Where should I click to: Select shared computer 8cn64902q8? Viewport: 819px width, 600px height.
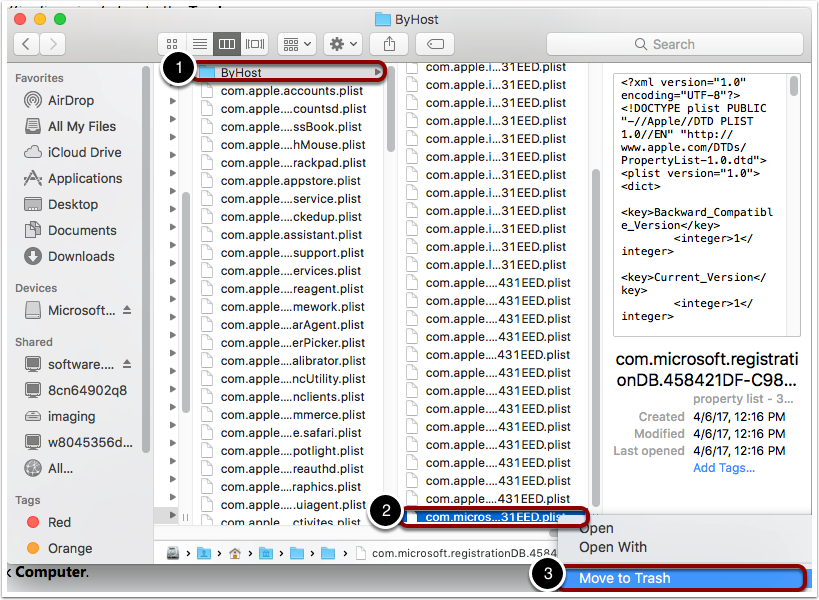87,390
